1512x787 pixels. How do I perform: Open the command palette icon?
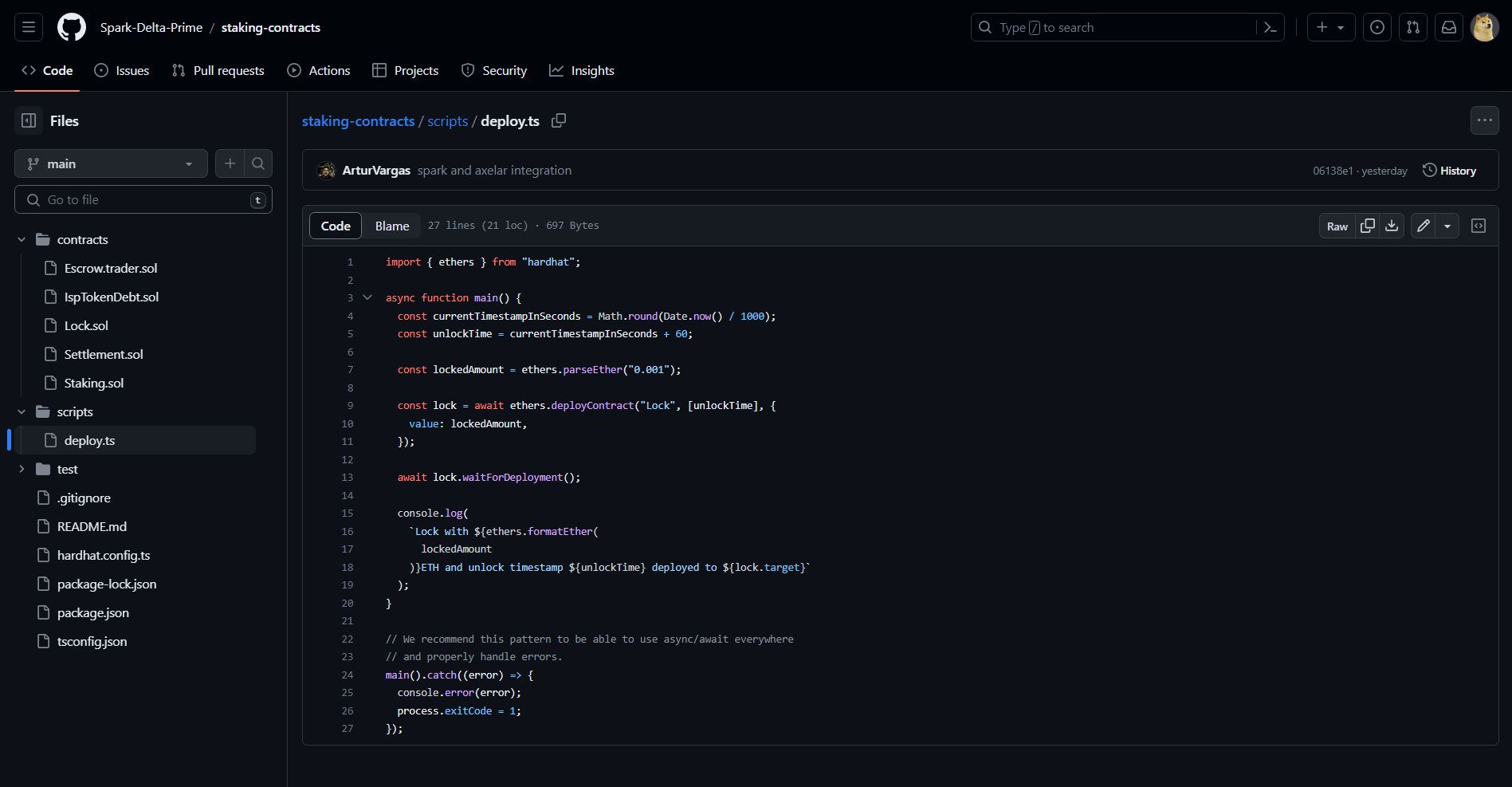1270,27
